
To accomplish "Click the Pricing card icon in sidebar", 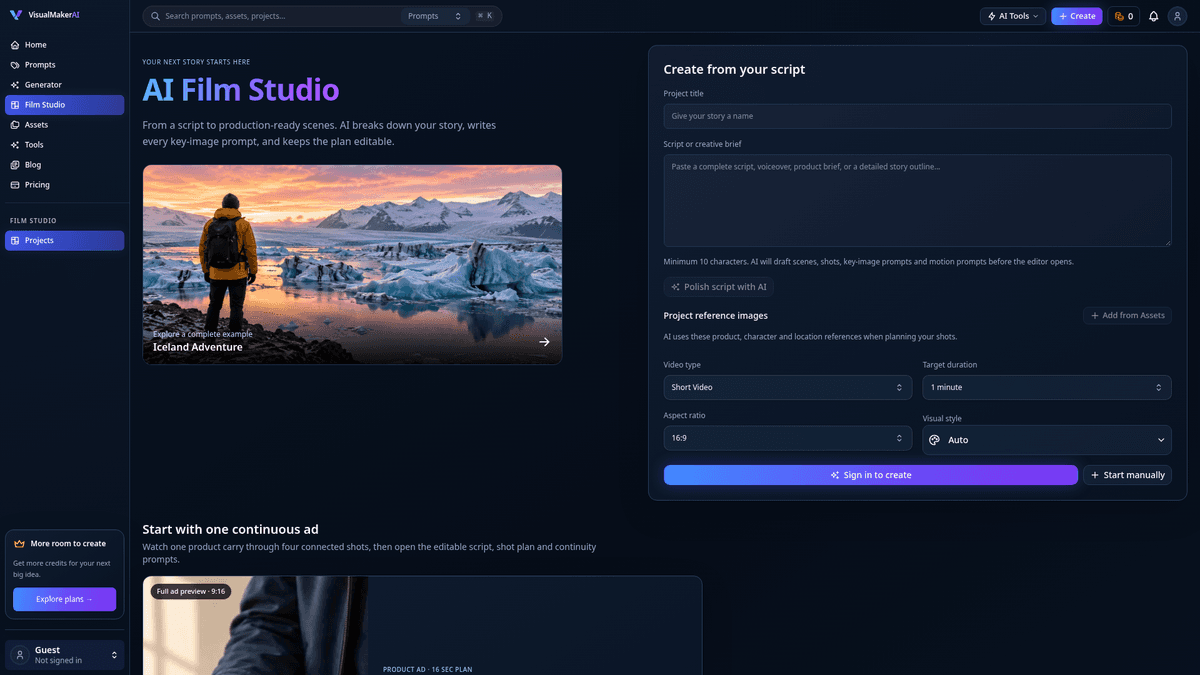I will (x=15, y=185).
